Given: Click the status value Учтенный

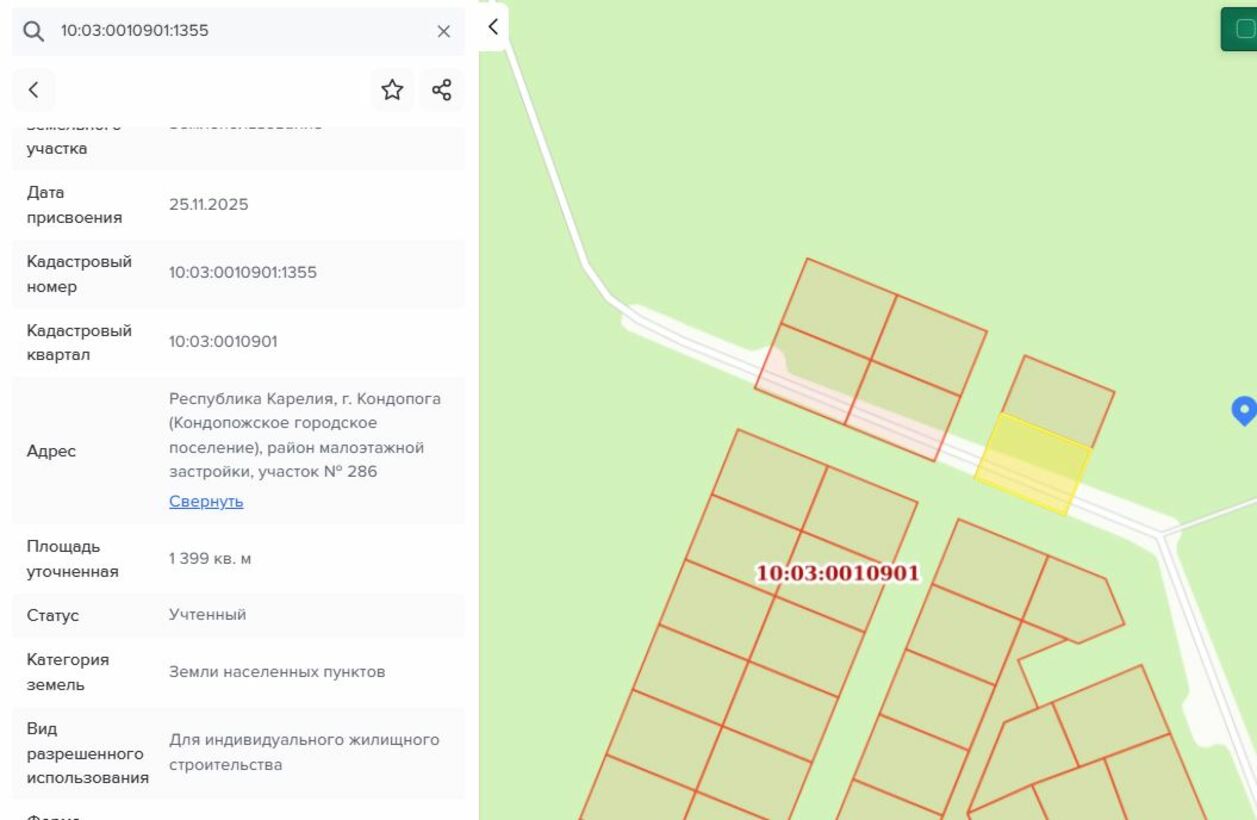Looking at the screenshot, I should pos(208,614).
